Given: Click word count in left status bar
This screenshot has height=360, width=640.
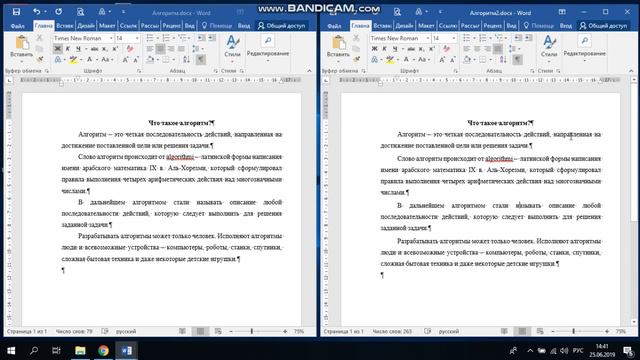Looking at the screenshot, I should click(x=74, y=331).
